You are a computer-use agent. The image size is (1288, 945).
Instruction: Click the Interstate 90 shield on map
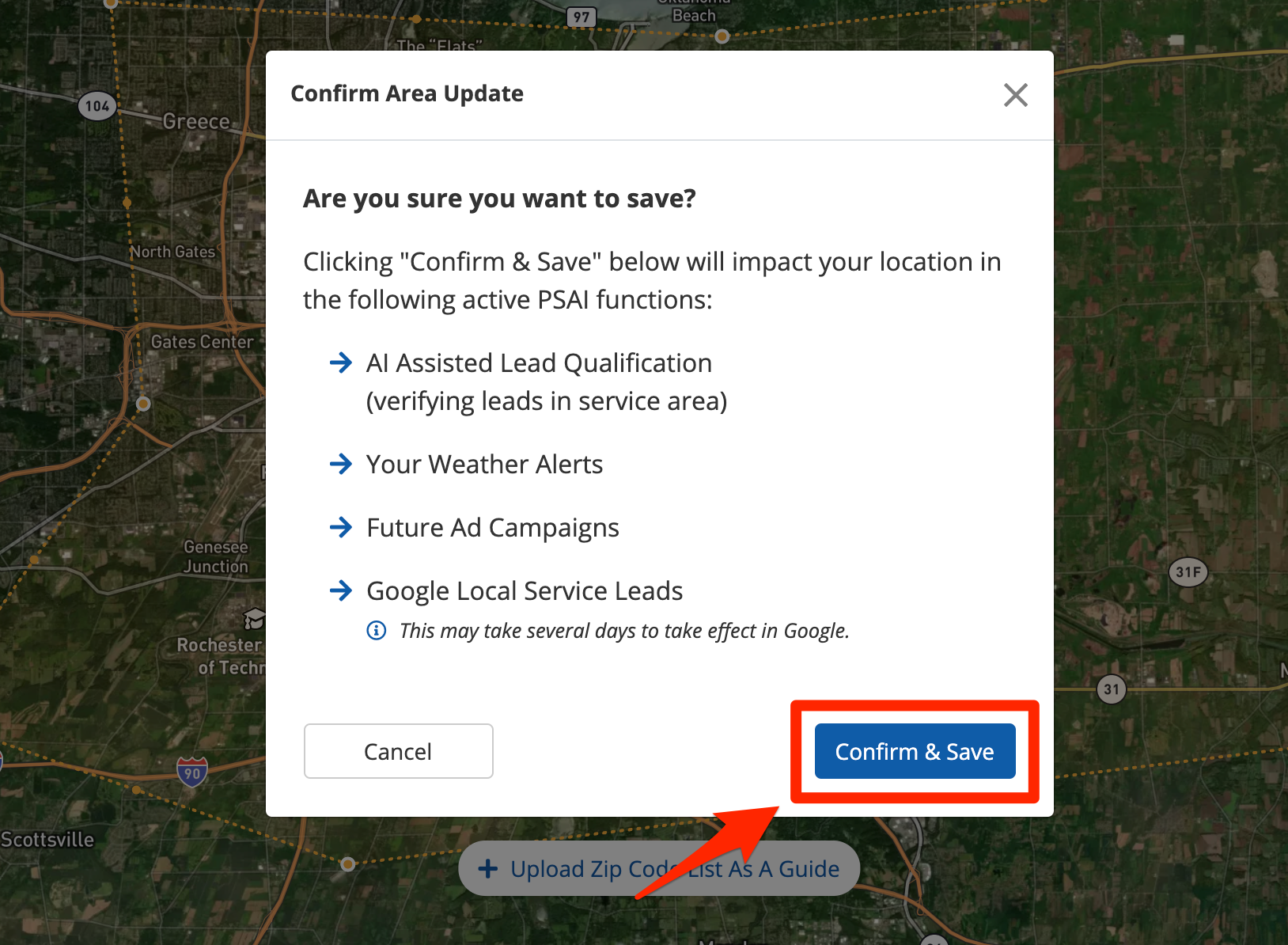pos(192,772)
